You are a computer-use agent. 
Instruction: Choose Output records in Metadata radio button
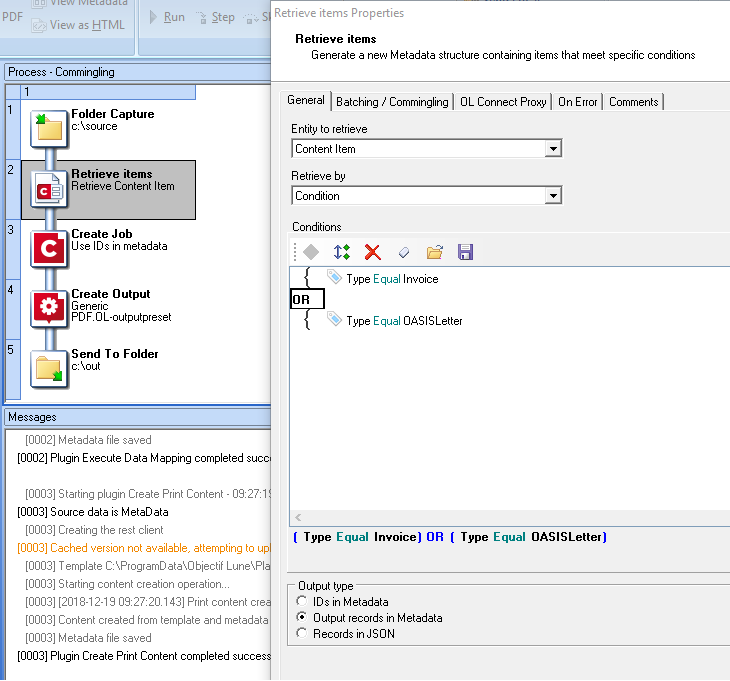click(x=303, y=618)
